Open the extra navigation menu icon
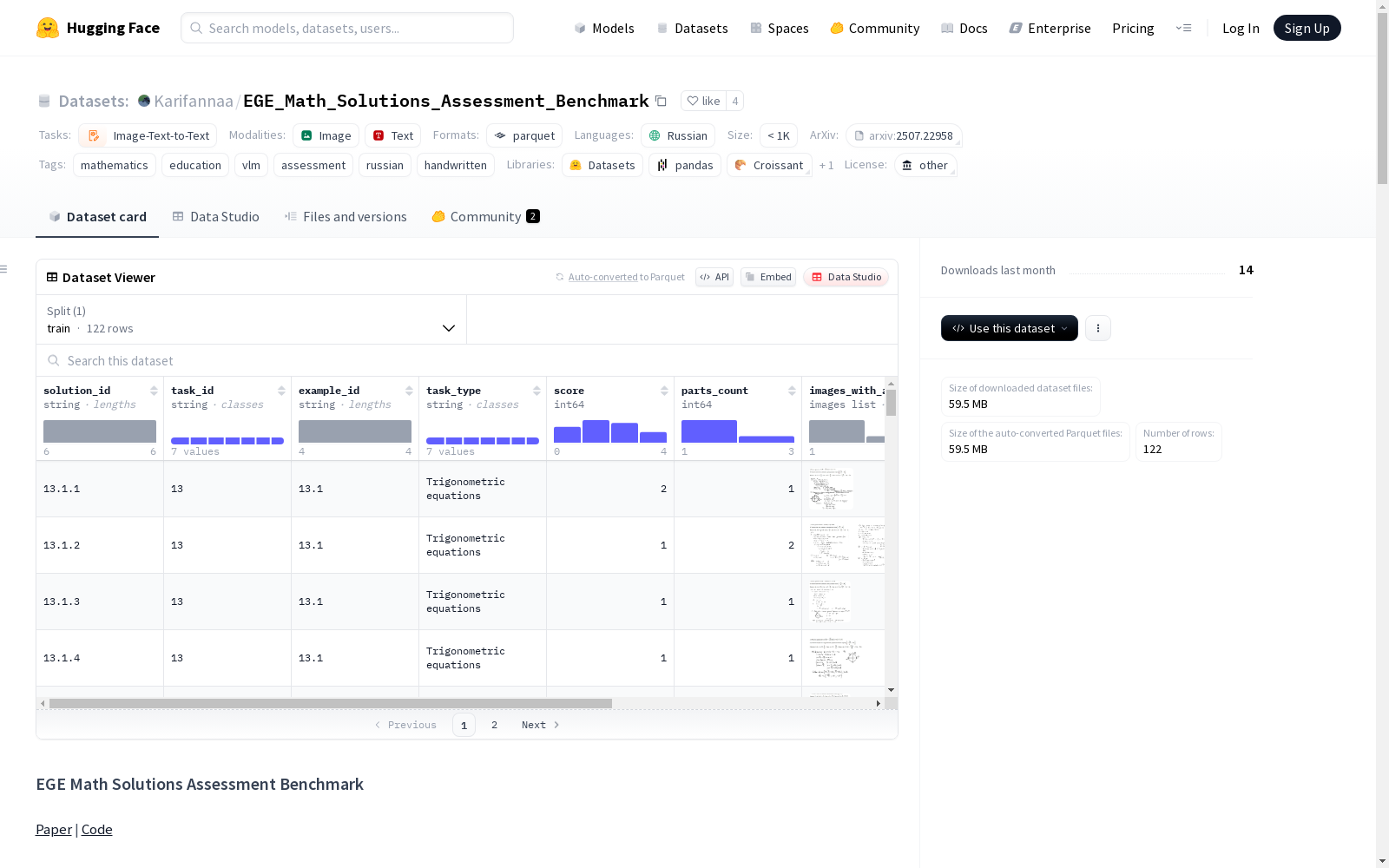The width and height of the screenshot is (1389, 868). [1183, 28]
